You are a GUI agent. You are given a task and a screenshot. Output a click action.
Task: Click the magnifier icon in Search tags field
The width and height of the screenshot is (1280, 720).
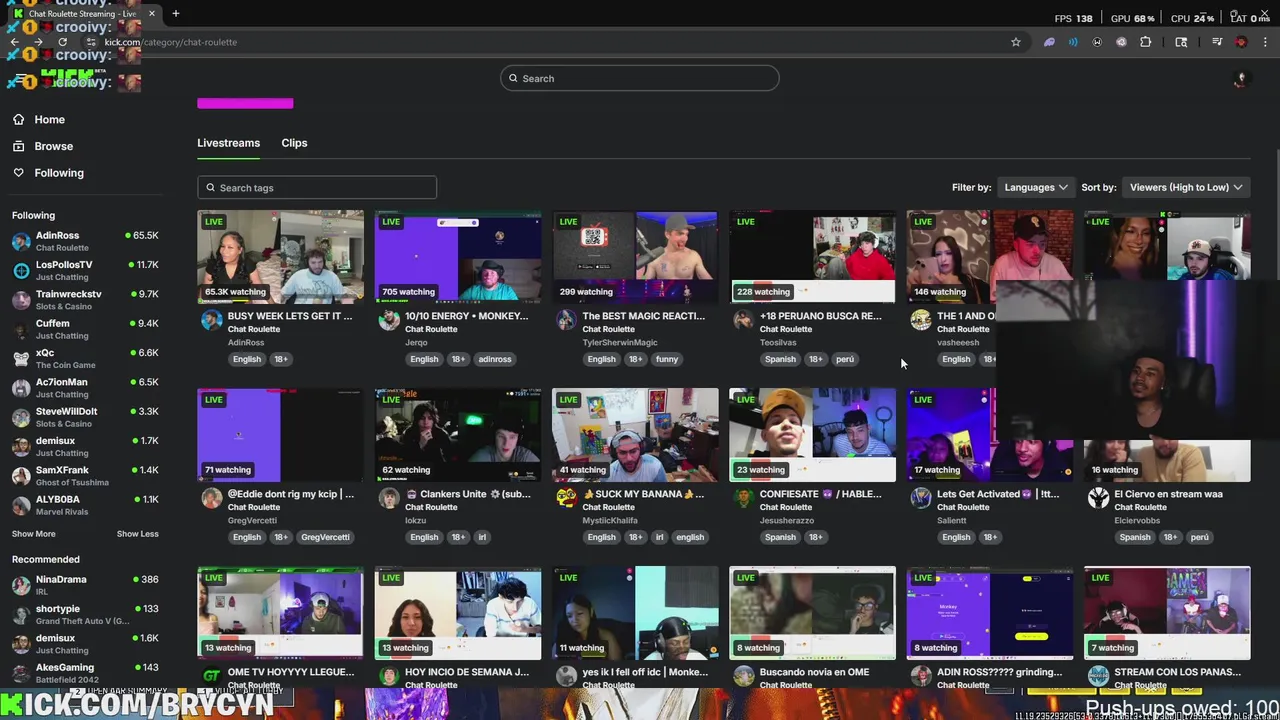[x=210, y=187]
